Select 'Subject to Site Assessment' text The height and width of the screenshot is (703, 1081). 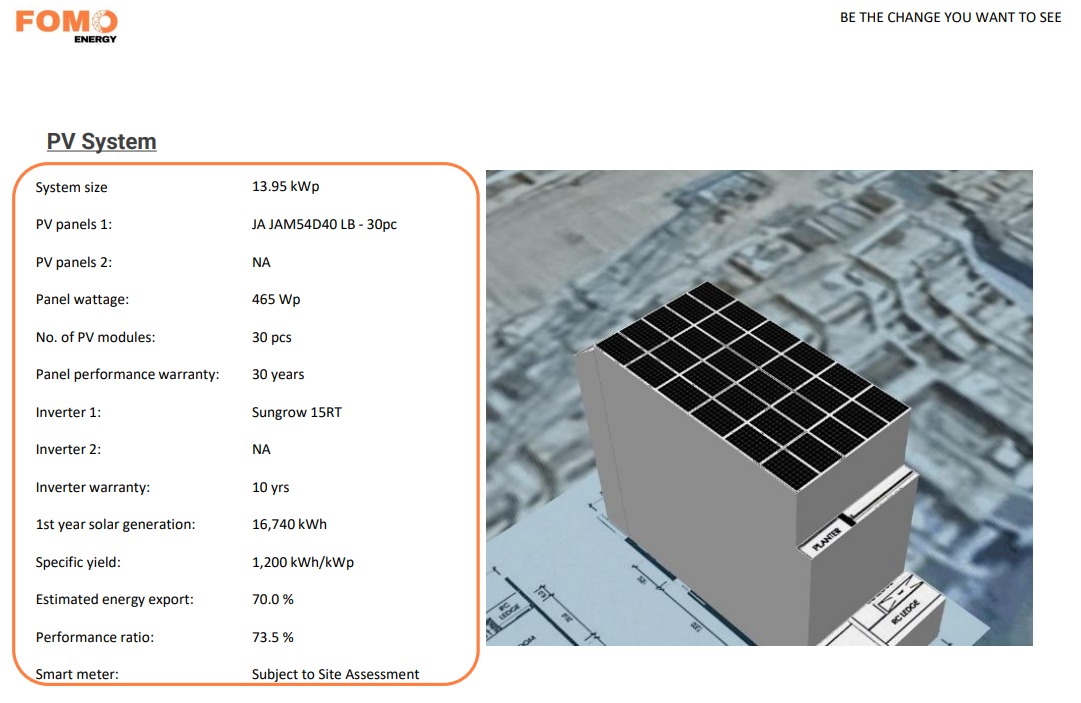(x=335, y=675)
